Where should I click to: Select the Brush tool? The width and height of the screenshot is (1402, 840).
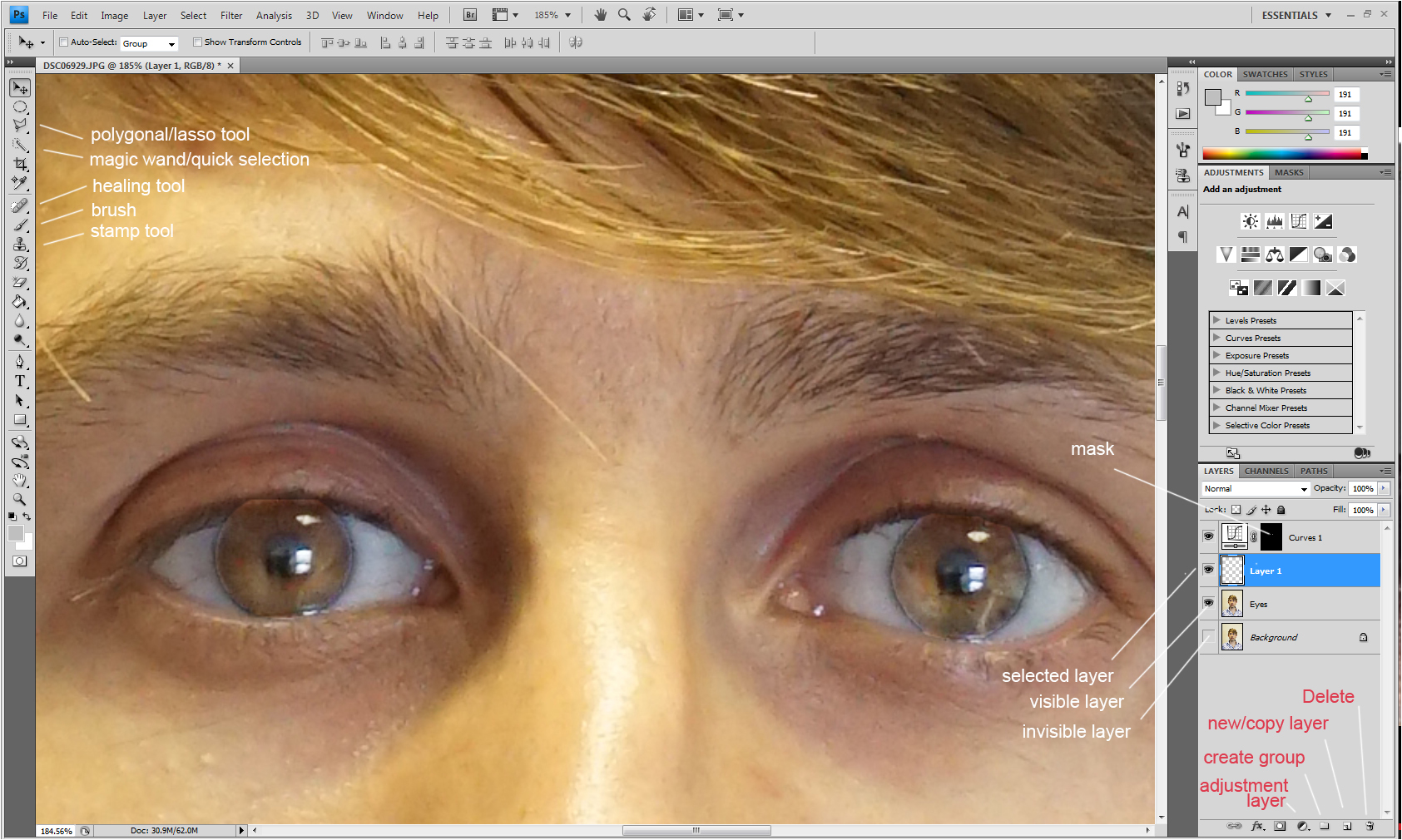(20, 225)
